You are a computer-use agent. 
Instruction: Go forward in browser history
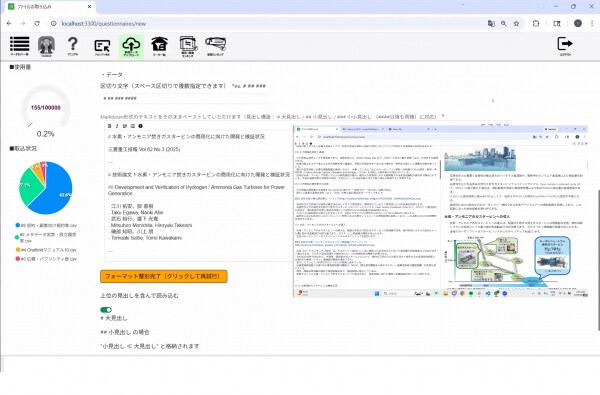click(x=23, y=23)
